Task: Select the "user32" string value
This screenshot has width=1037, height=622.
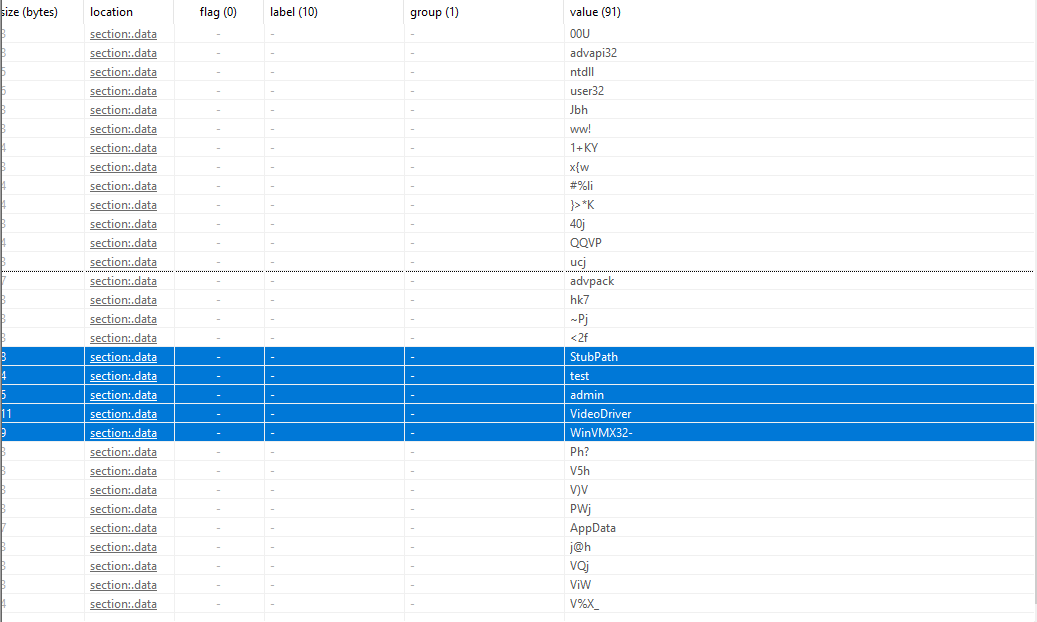Action: point(586,91)
